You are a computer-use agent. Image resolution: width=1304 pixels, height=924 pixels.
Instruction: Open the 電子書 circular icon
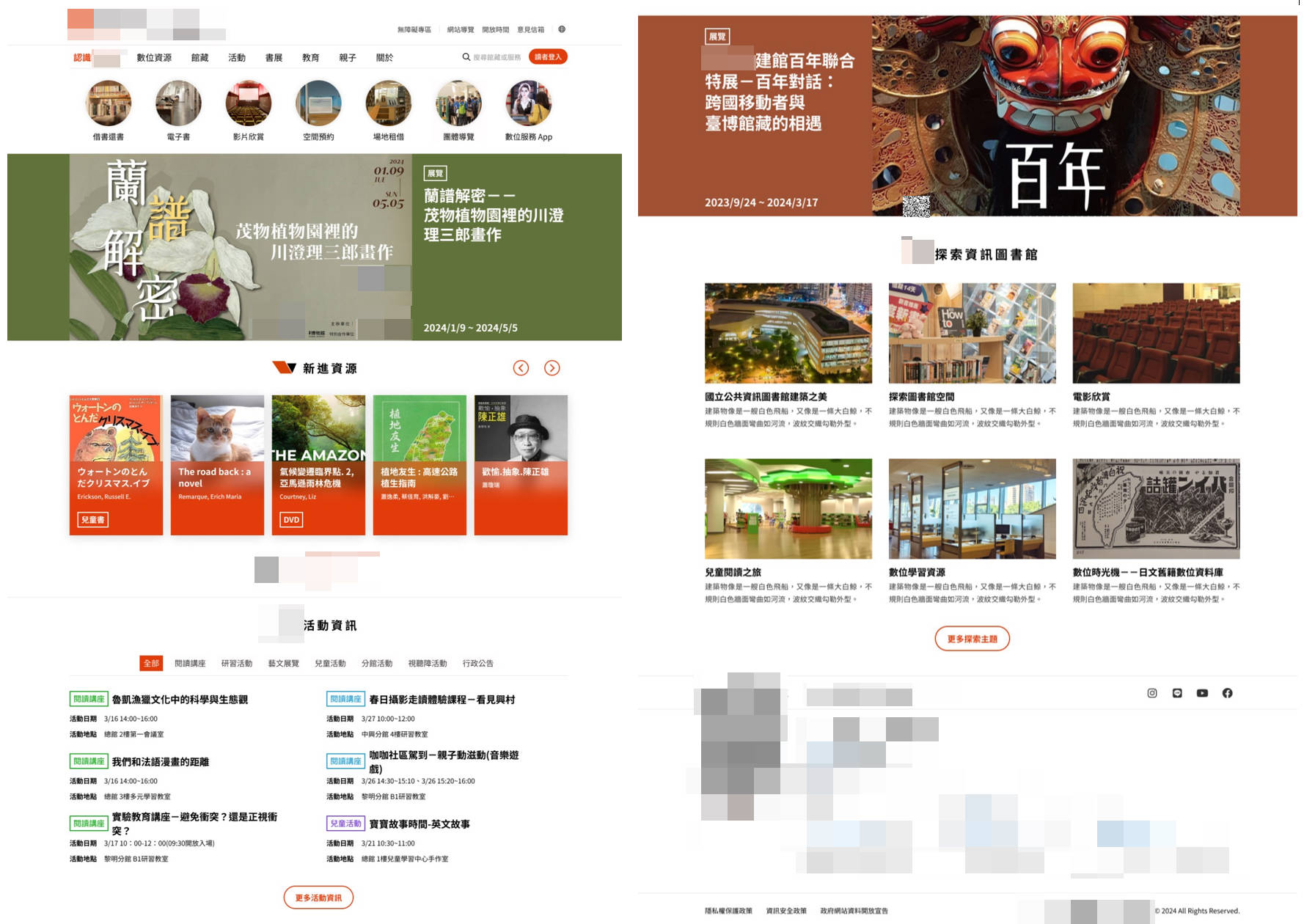point(178,103)
